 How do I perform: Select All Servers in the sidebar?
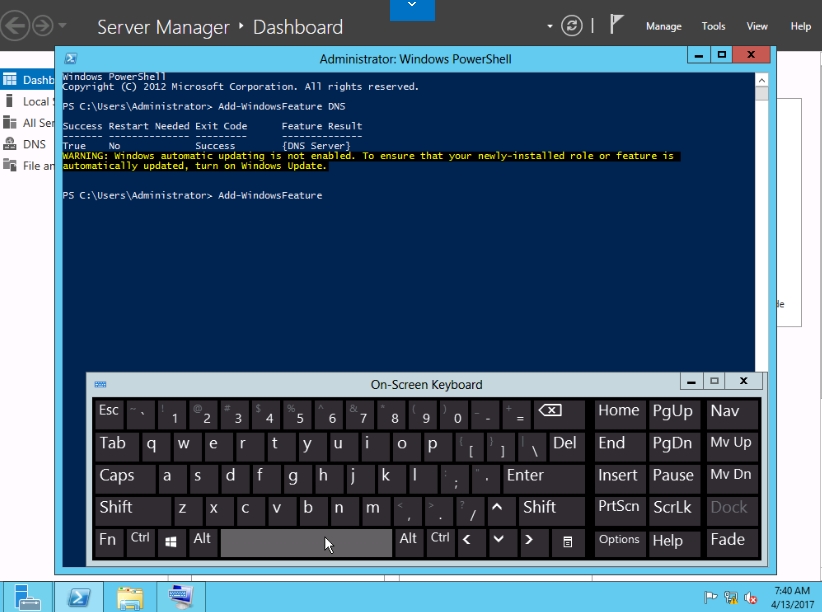coord(27,123)
